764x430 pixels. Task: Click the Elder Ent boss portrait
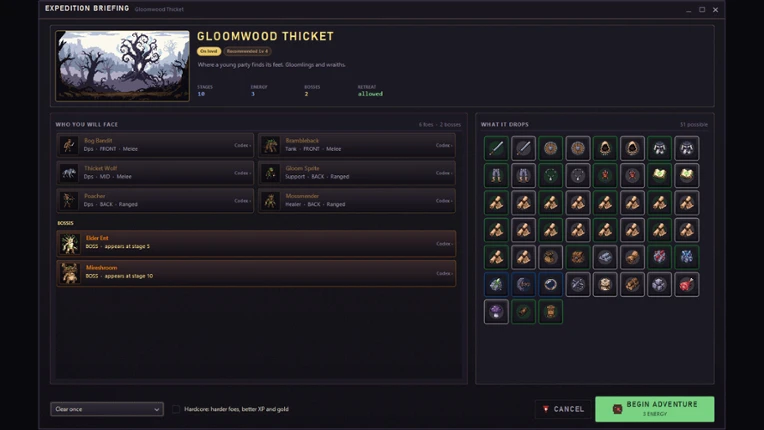pos(70,243)
